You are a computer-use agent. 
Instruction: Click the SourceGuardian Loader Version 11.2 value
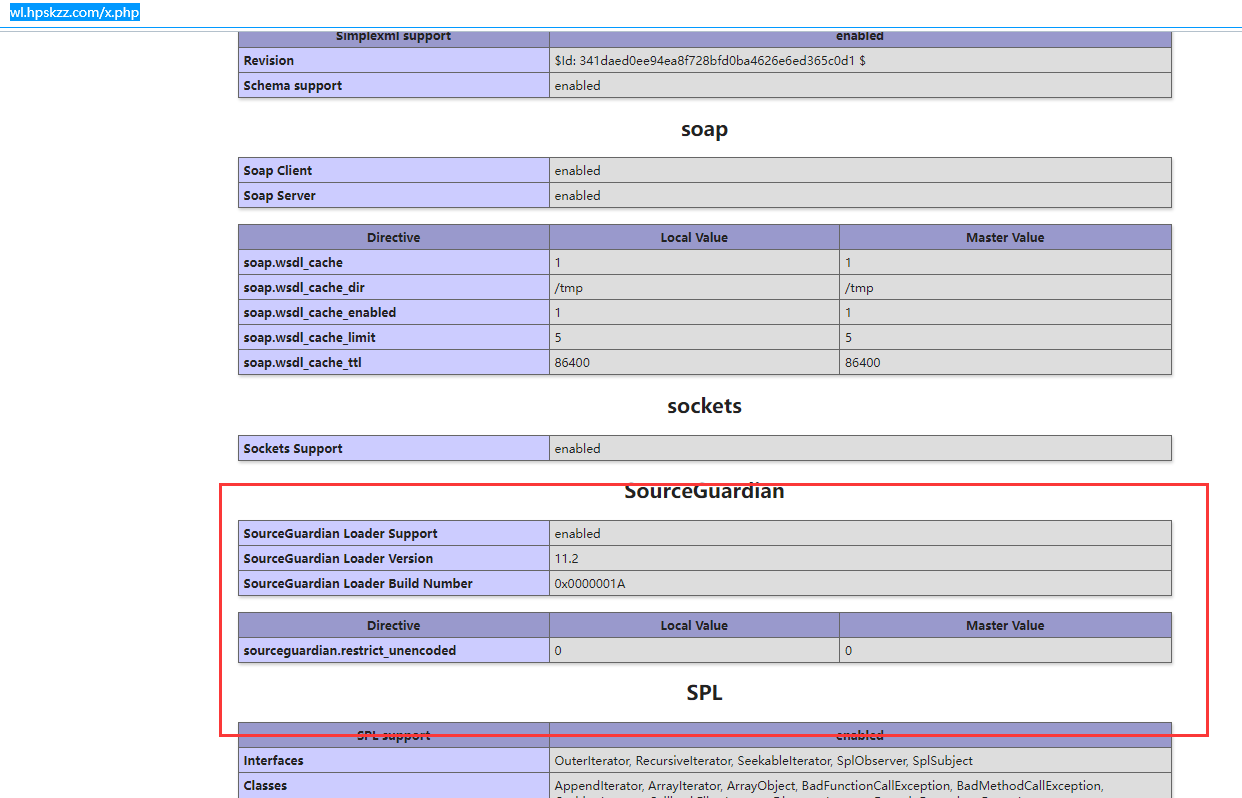click(567, 559)
